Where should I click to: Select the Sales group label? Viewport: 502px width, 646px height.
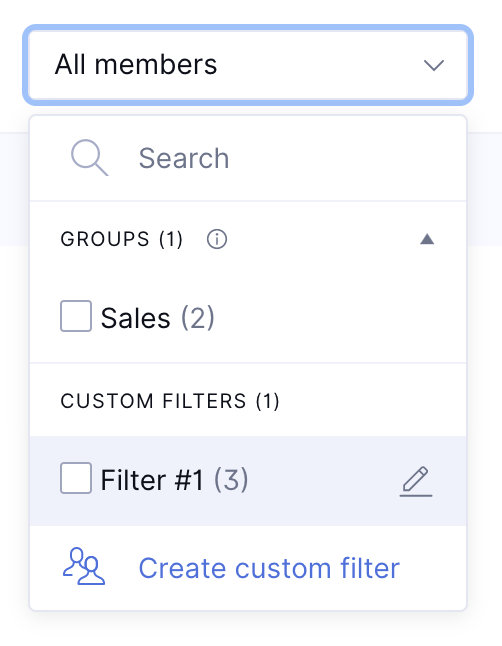tap(136, 318)
